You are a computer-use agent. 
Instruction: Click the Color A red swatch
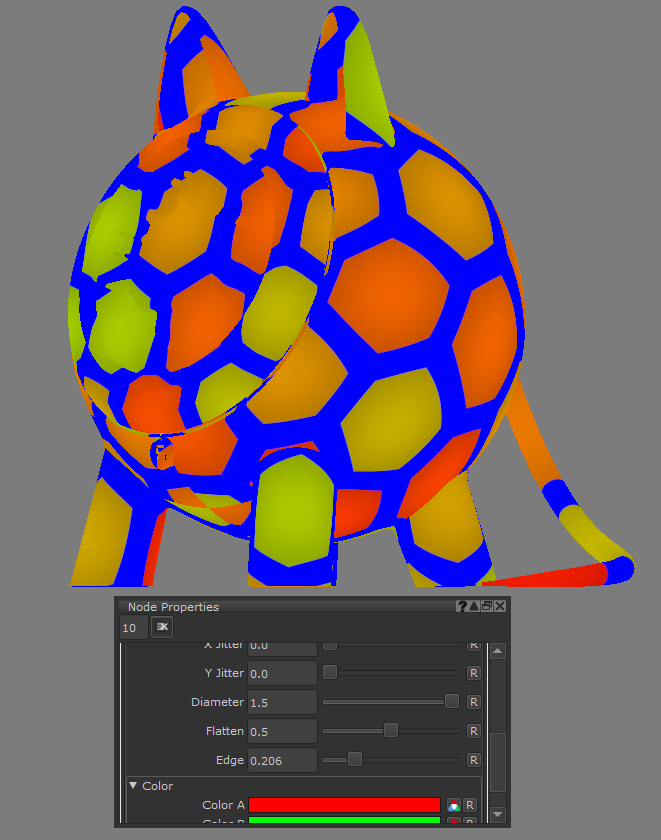tap(344, 805)
